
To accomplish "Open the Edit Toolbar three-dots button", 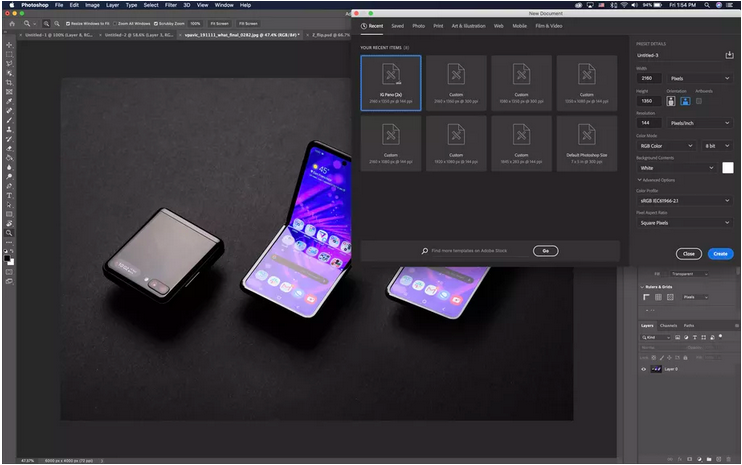I will tap(9, 242).
